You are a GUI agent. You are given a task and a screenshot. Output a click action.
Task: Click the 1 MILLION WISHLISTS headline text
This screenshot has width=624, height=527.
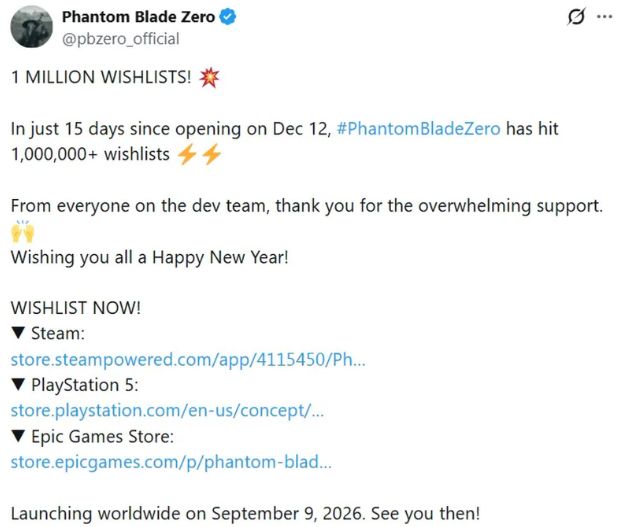[x=101, y=77]
